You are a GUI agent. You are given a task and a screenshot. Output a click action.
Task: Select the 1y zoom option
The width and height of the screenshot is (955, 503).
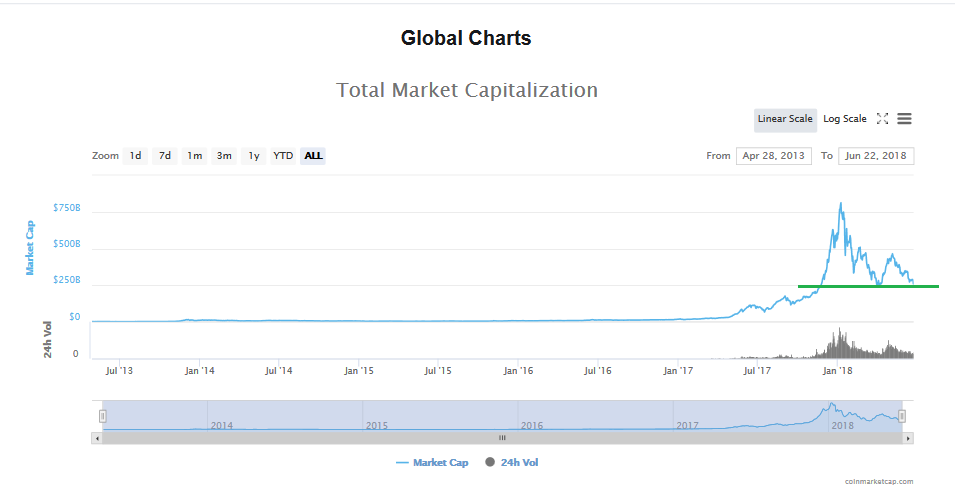(x=254, y=156)
